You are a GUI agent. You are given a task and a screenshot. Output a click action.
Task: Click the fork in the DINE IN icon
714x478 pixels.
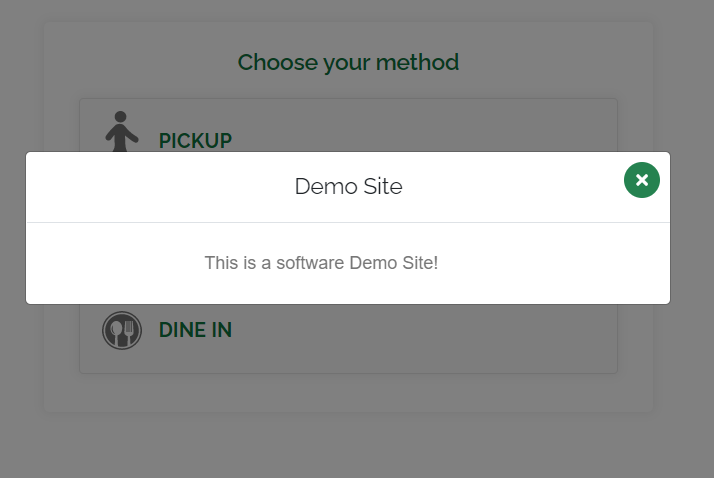pyautogui.click(x=129, y=333)
